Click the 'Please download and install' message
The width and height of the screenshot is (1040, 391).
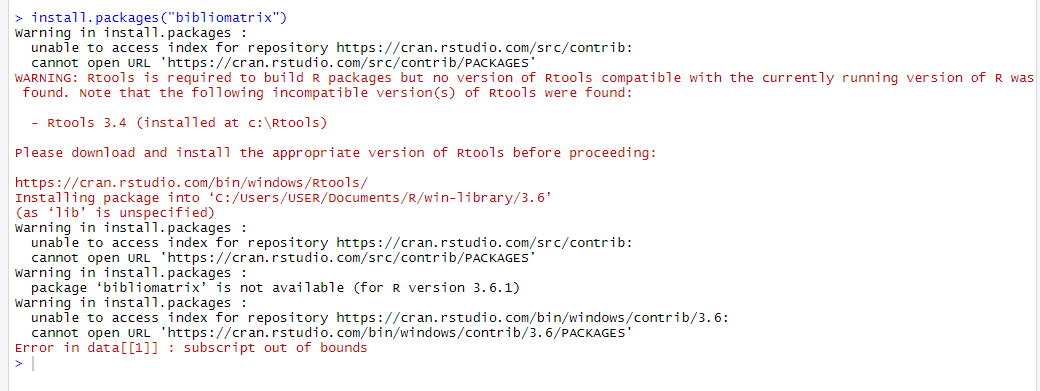point(336,153)
